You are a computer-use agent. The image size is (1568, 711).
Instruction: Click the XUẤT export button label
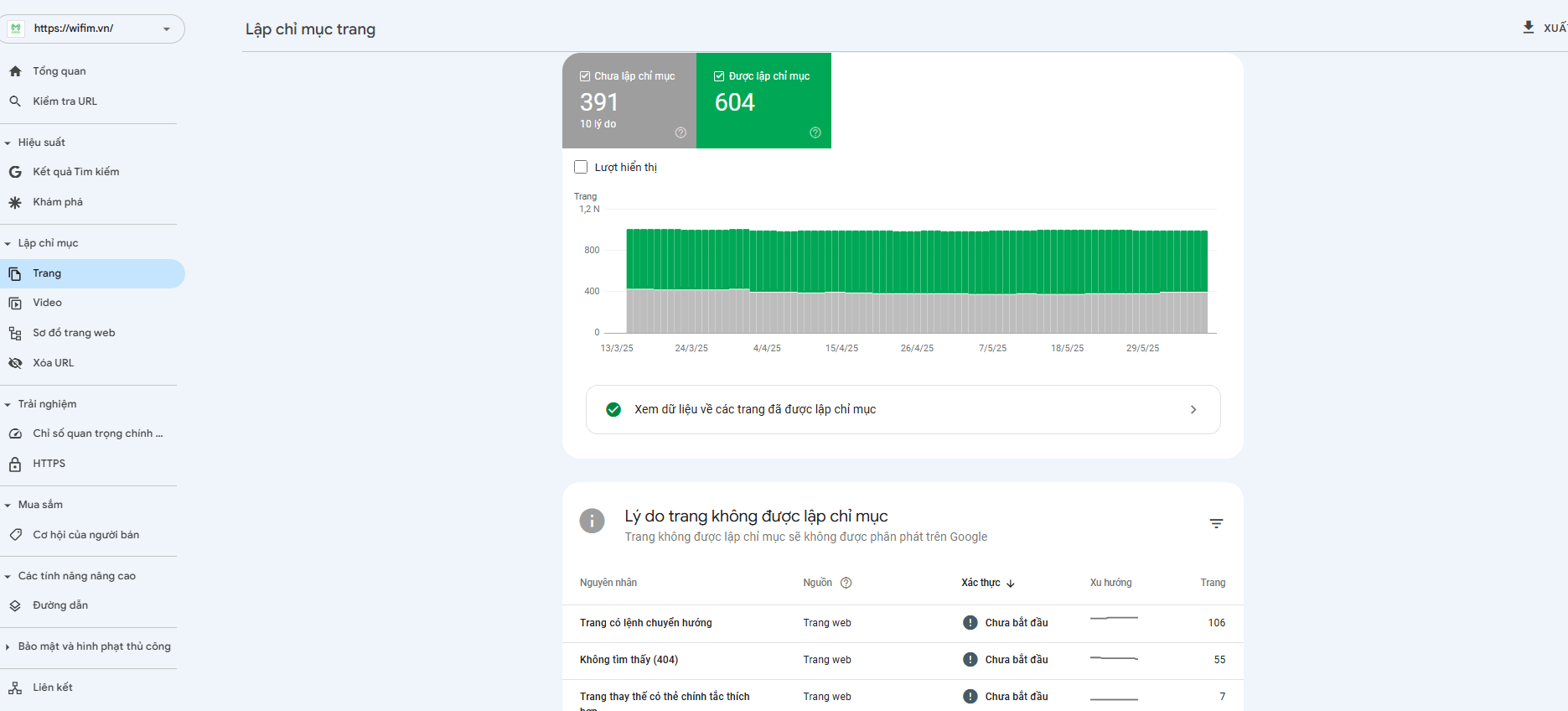tap(1555, 28)
